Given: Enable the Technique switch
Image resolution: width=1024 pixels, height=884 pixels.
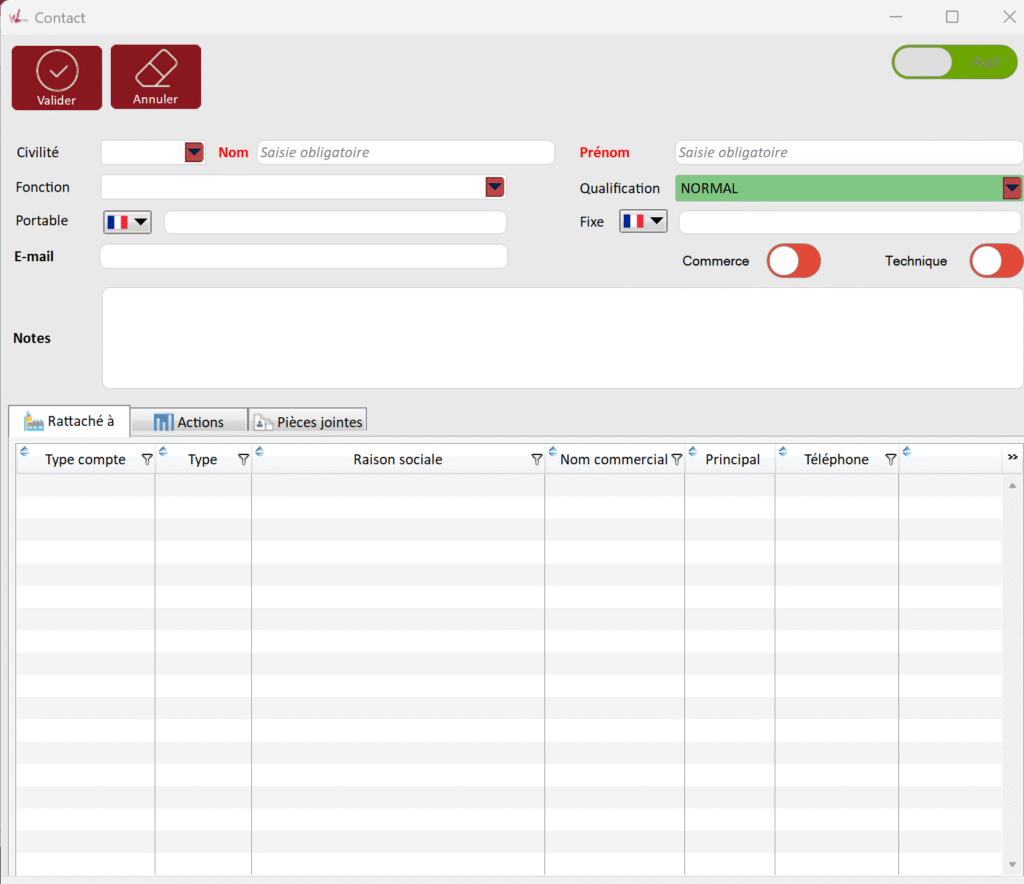Looking at the screenshot, I should [x=996, y=261].
